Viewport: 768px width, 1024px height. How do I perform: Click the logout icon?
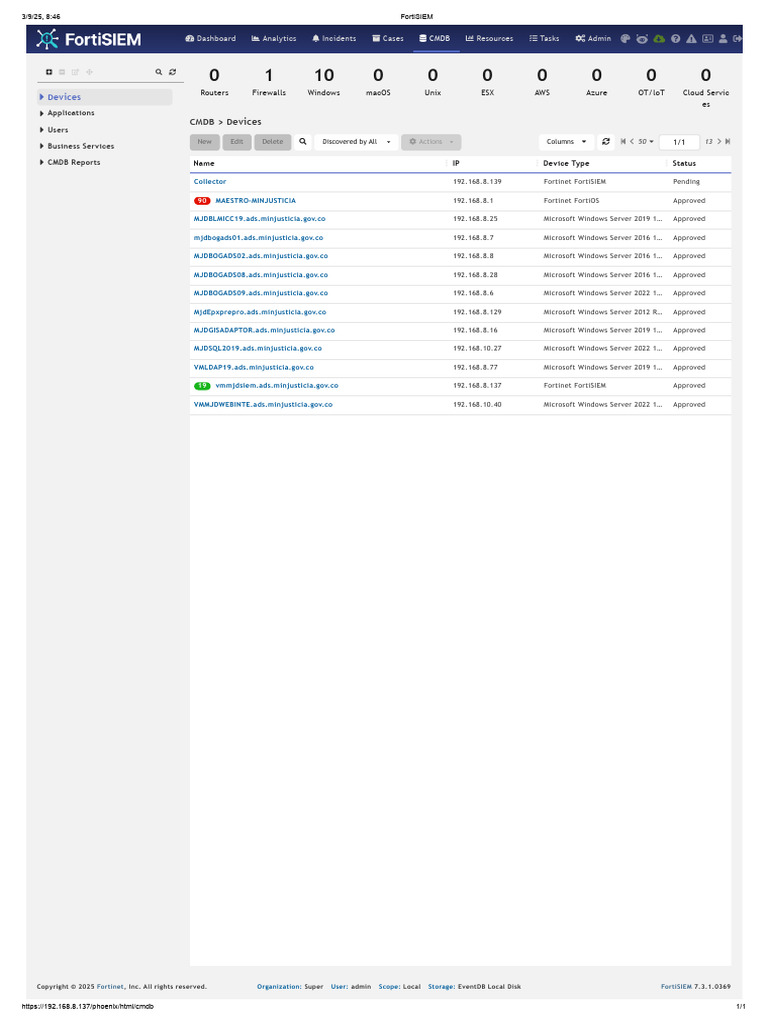click(737, 39)
